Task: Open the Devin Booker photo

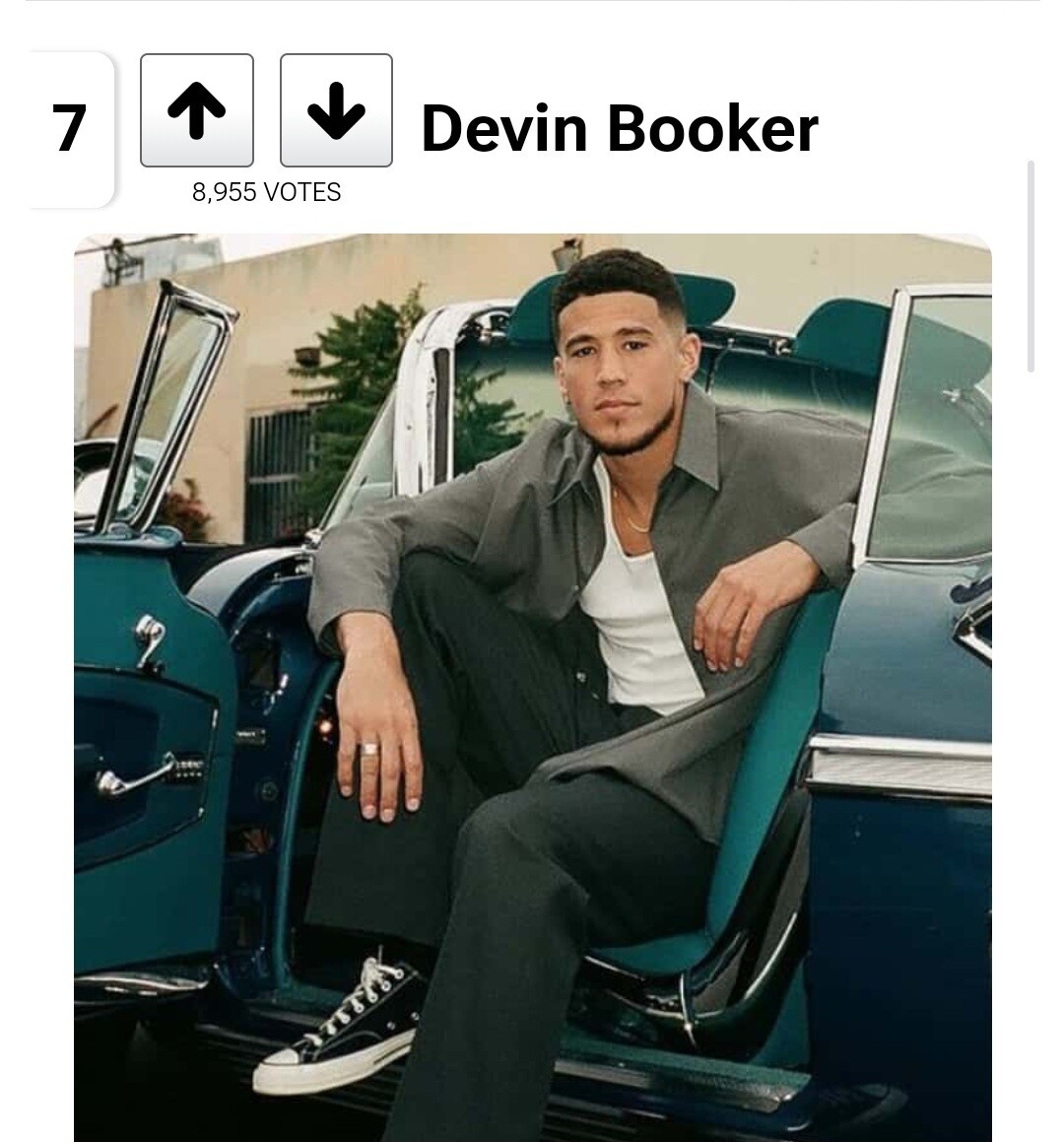Action: 532,688
